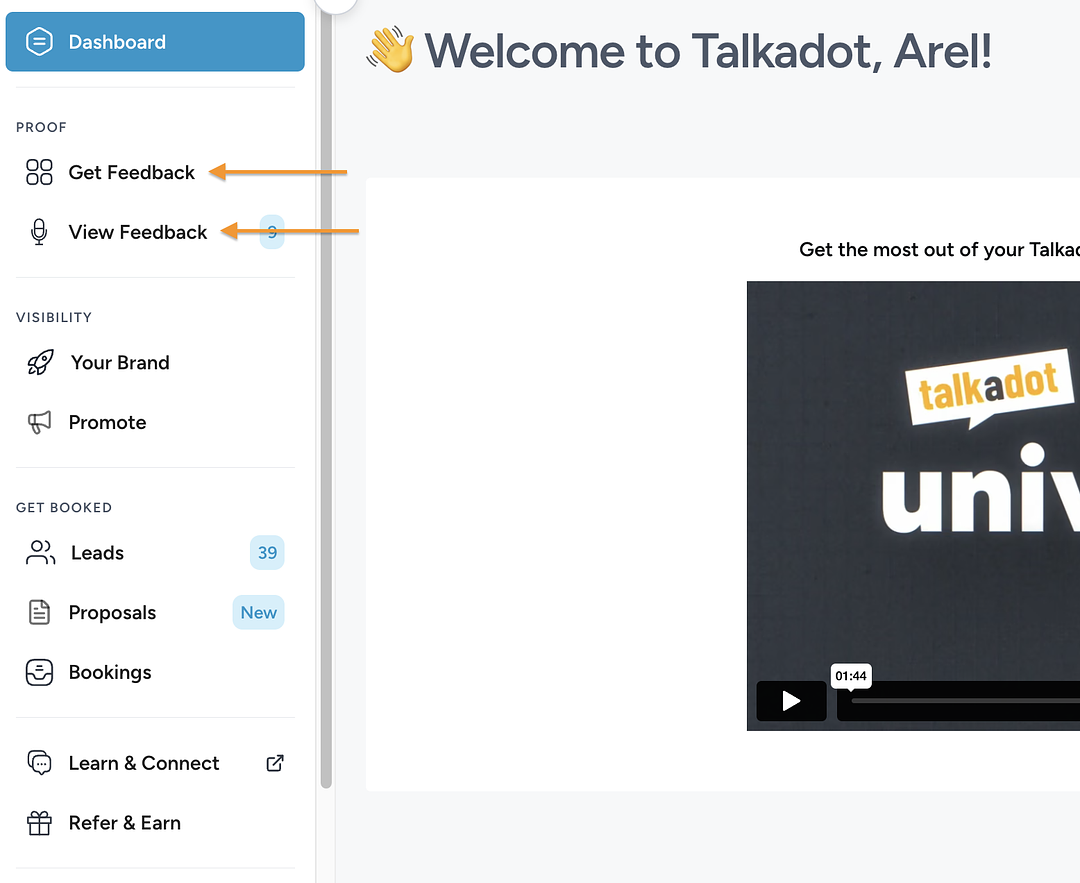Open the Leads list
Screen dimensions: 1080x883
(x=97, y=552)
